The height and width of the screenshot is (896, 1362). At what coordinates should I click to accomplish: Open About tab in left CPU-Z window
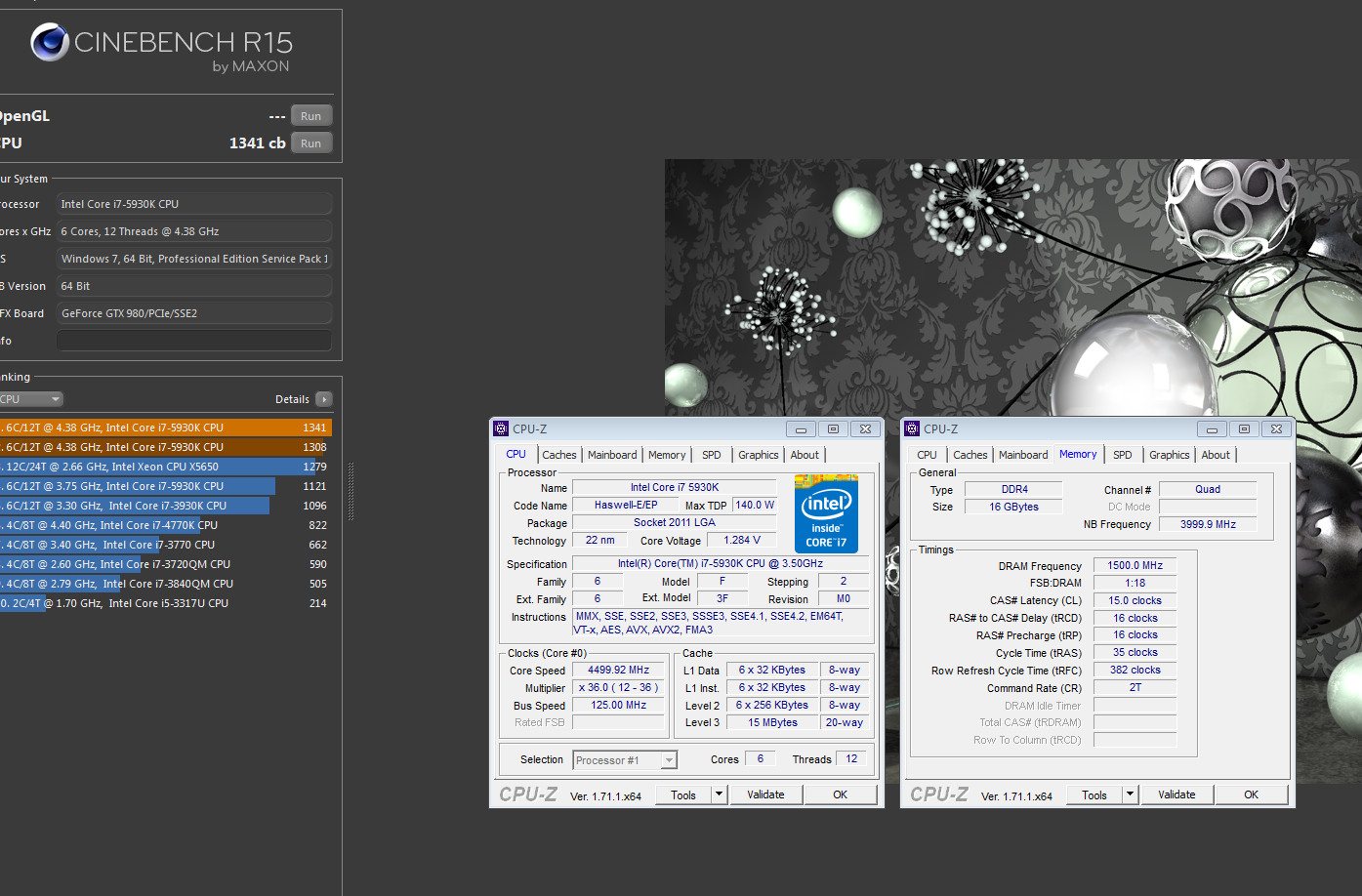pyautogui.click(x=805, y=455)
